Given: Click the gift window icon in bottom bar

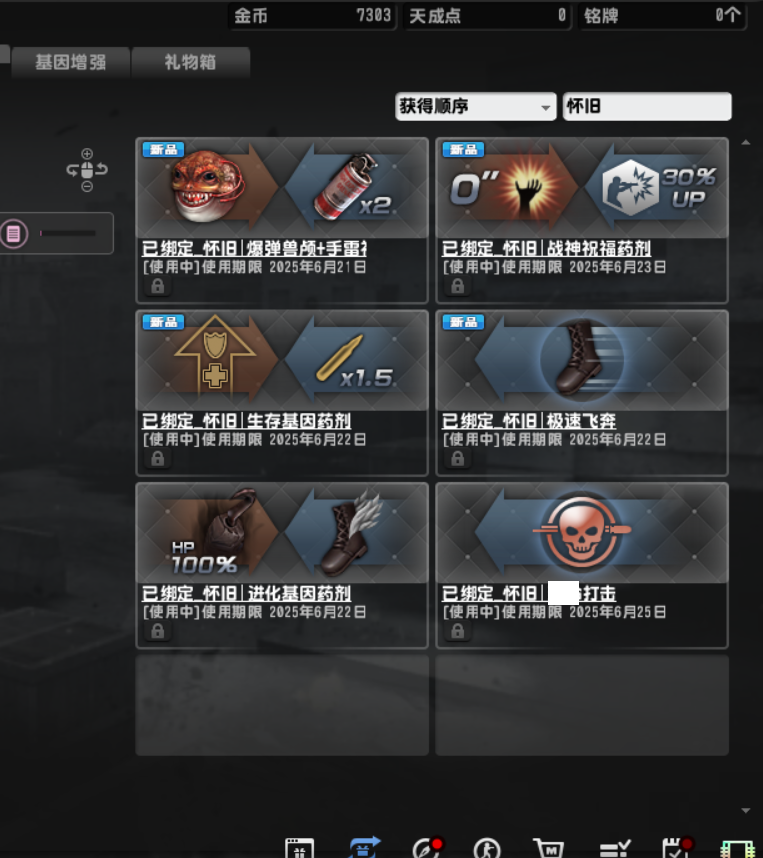Looking at the screenshot, I should [x=299, y=848].
